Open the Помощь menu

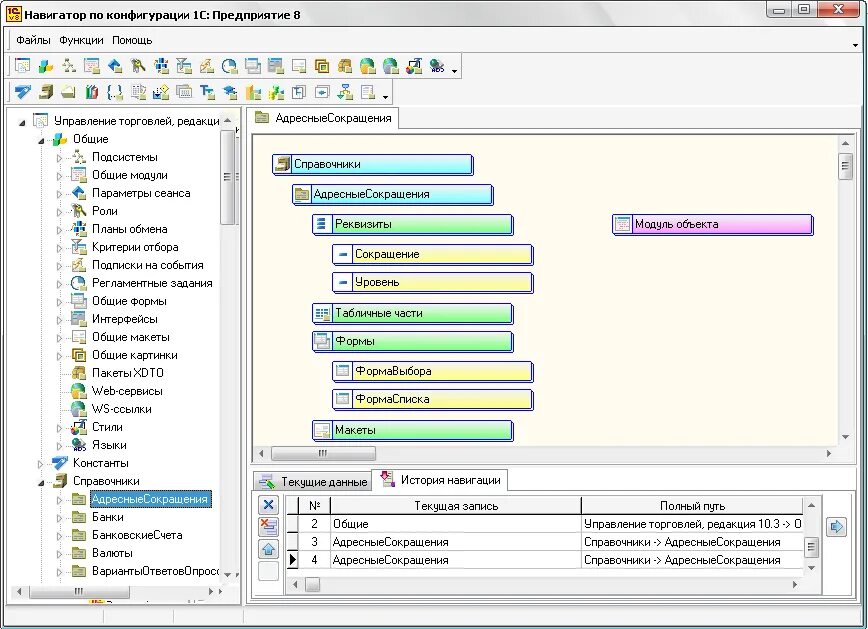pyautogui.click(x=132, y=40)
